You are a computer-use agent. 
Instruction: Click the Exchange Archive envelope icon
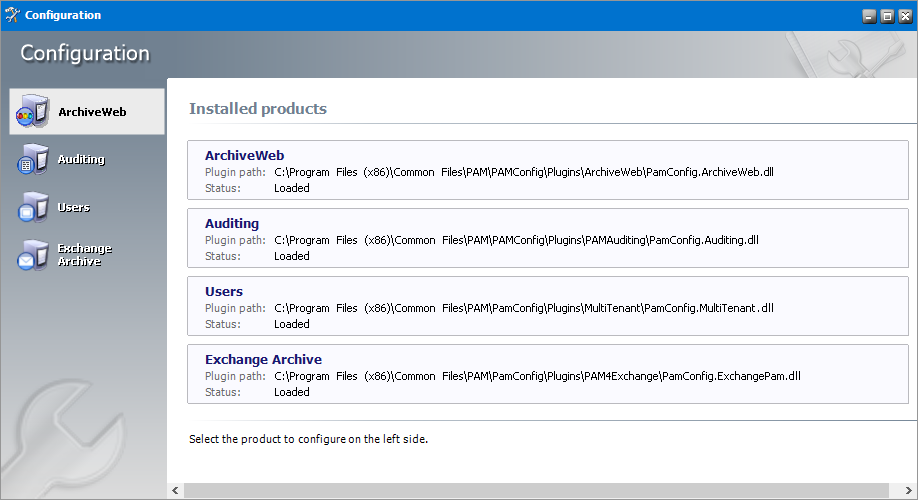pyautogui.click(x=32, y=255)
